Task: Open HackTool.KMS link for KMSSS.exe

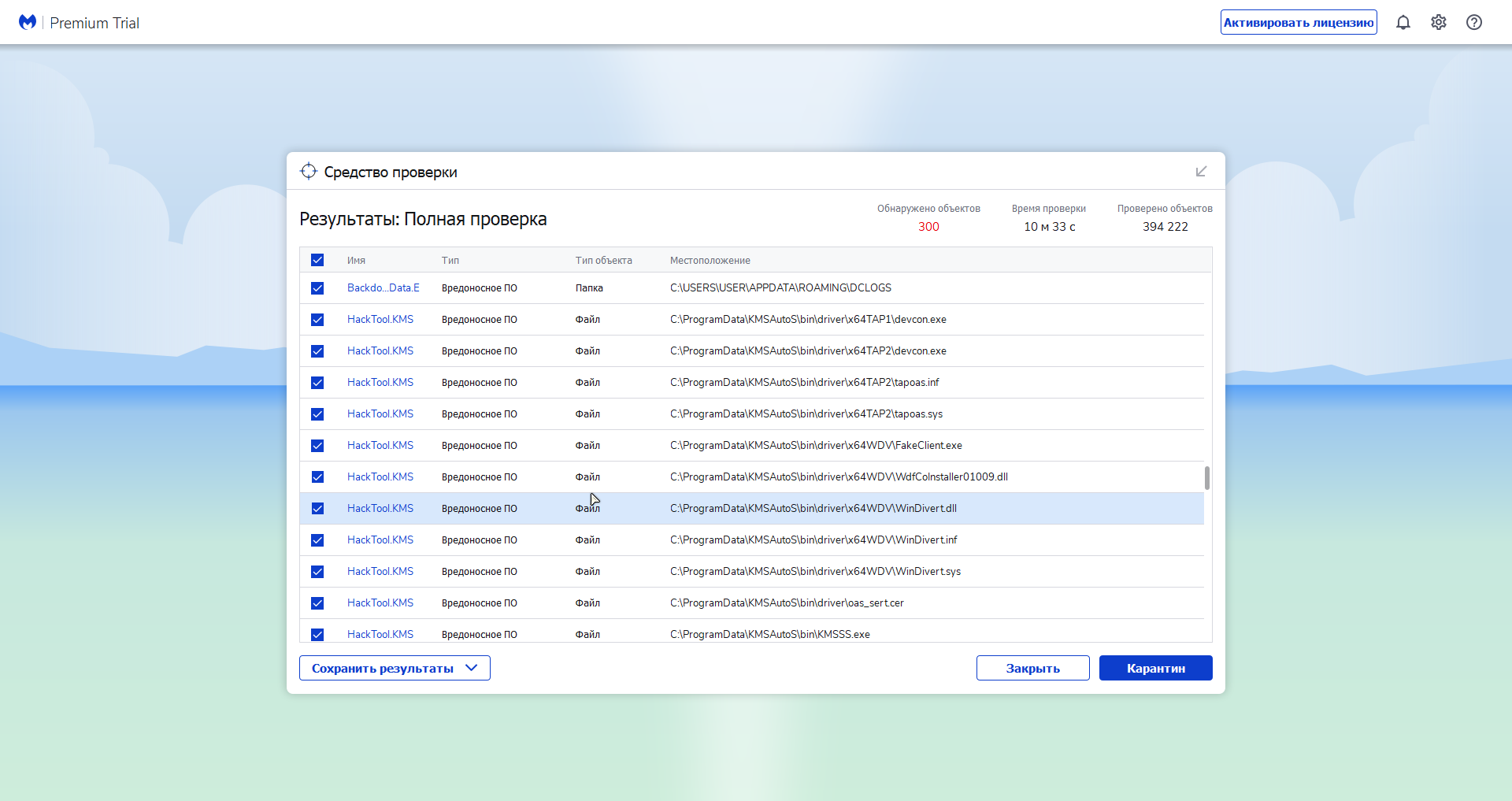Action: tap(380, 634)
